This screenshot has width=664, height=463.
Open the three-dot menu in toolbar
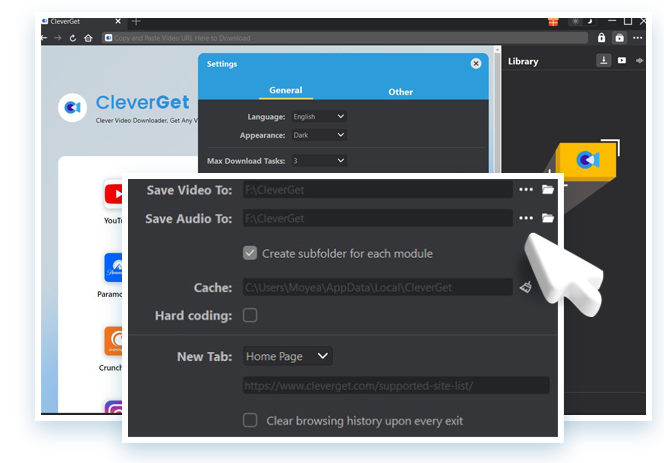pos(638,38)
